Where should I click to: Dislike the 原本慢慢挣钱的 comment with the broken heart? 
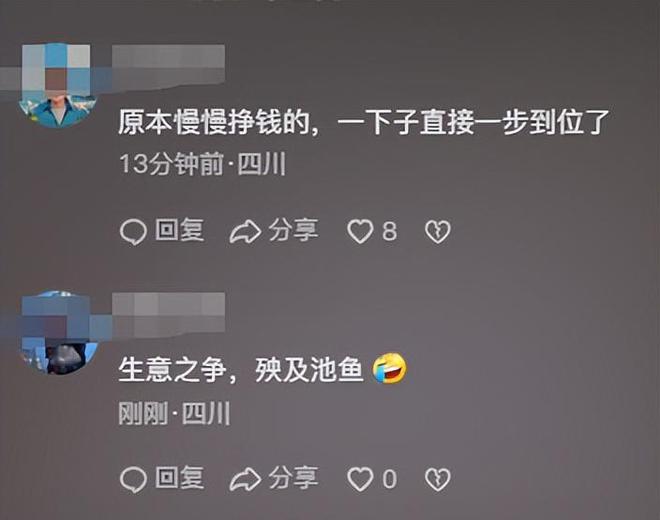pos(437,232)
